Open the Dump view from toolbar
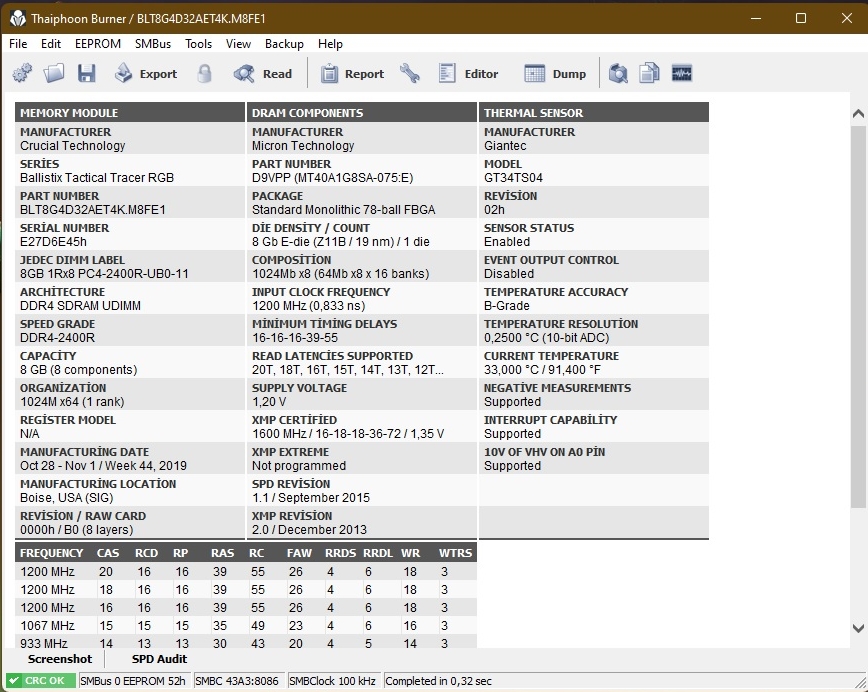868x692 pixels. [555, 73]
